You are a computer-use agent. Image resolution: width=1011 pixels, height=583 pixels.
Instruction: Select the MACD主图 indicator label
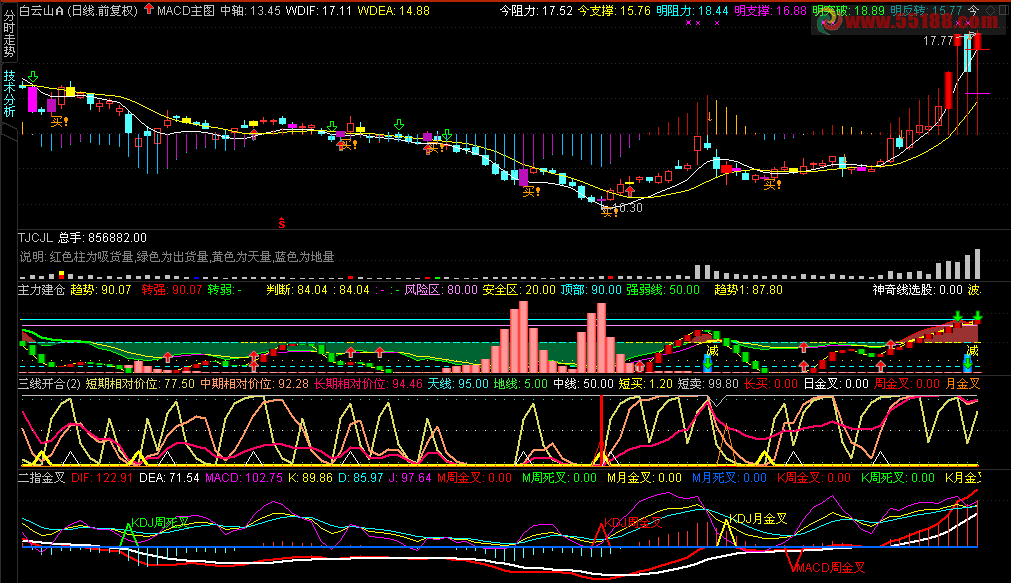click(185, 10)
